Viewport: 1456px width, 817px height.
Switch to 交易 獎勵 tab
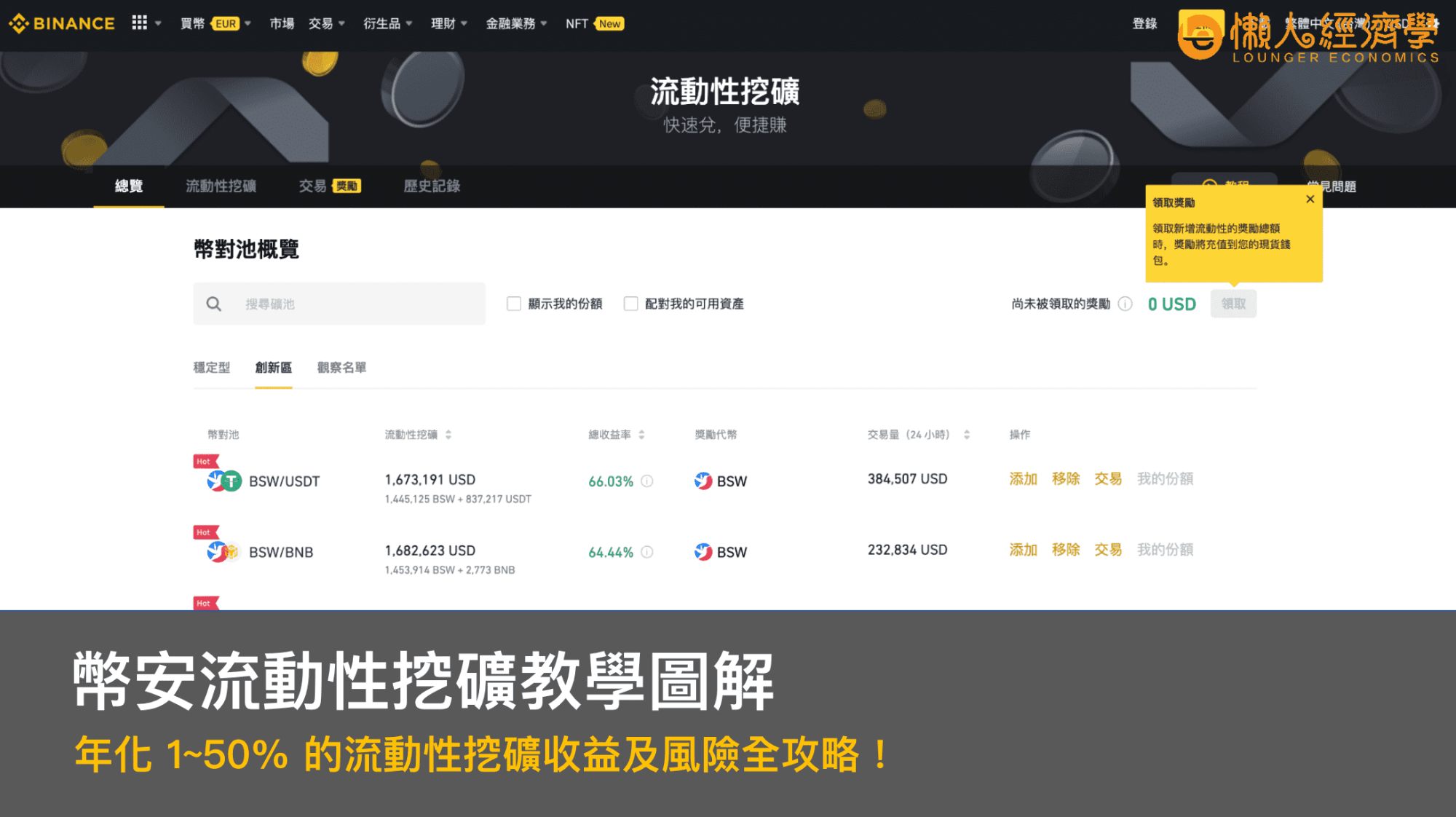click(330, 186)
